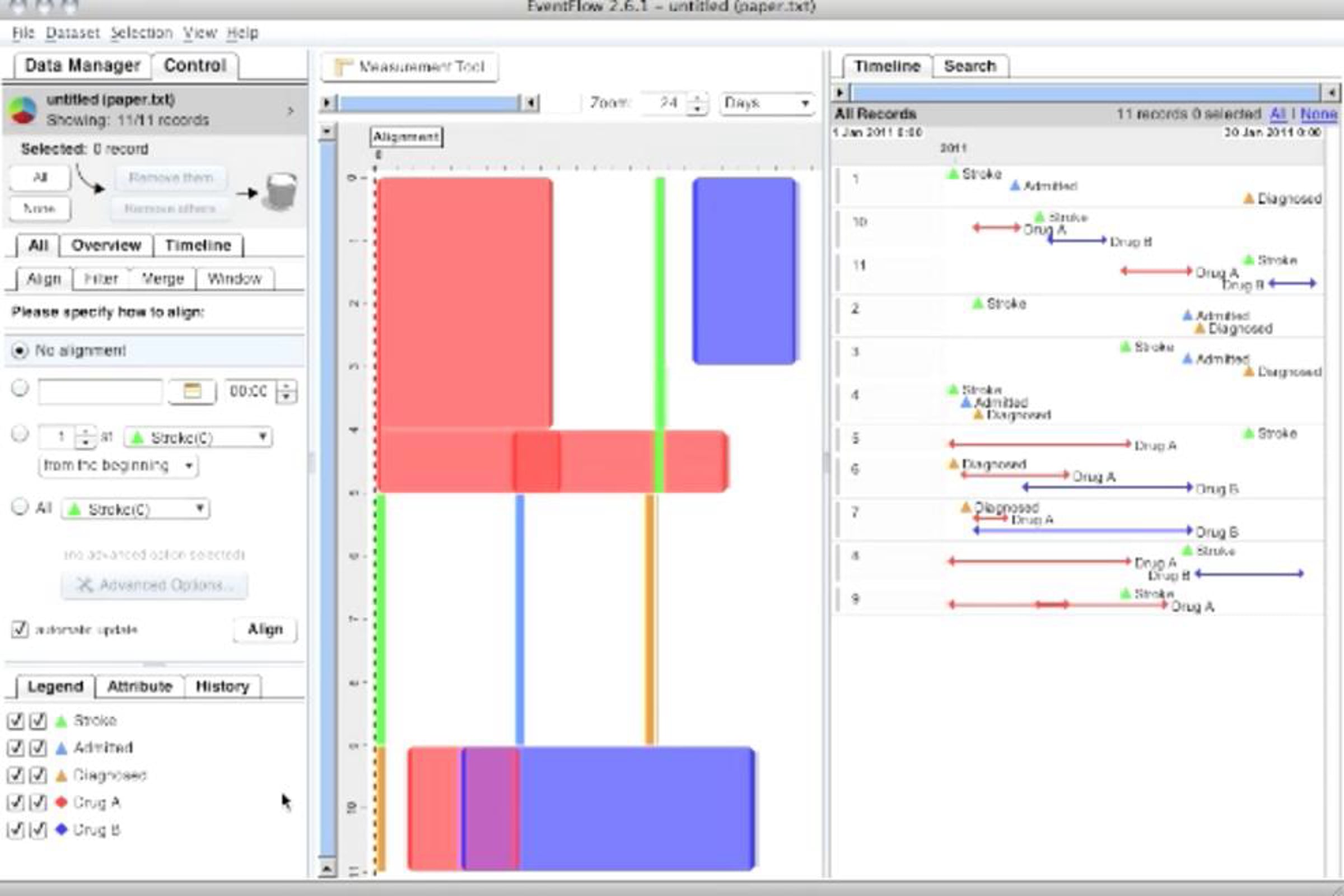Click the All link in All Records header
The width and height of the screenshot is (1344, 896).
click(x=1278, y=114)
